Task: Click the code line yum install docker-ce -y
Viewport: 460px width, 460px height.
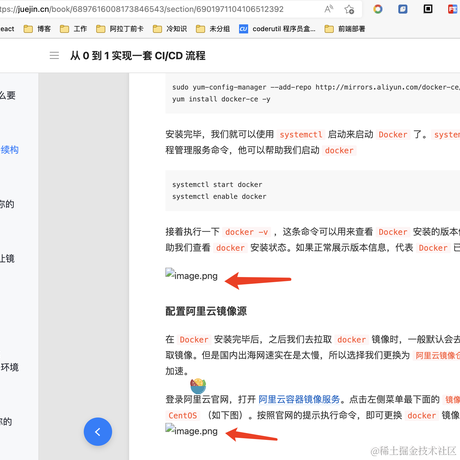Action: click(221, 99)
